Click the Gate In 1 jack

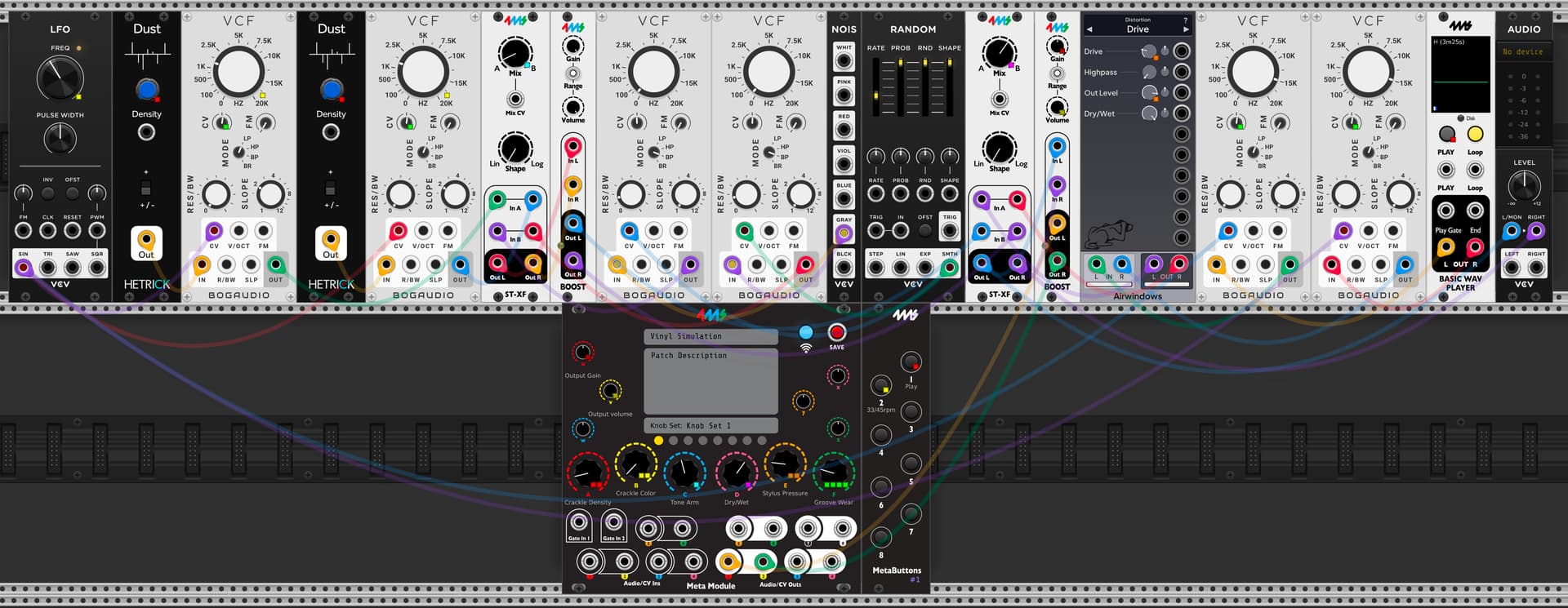coord(579,523)
